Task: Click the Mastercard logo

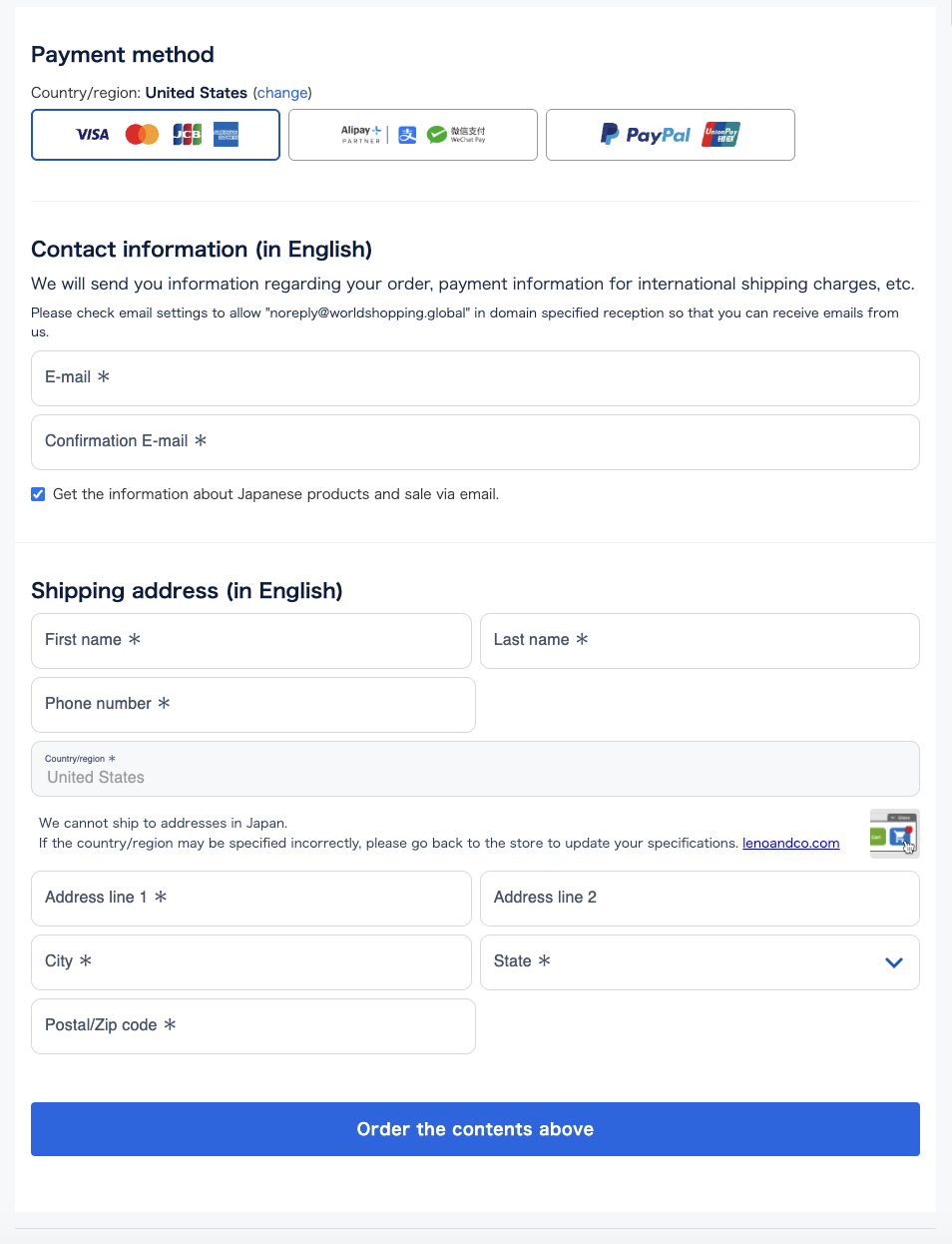Action: pyautogui.click(x=142, y=135)
